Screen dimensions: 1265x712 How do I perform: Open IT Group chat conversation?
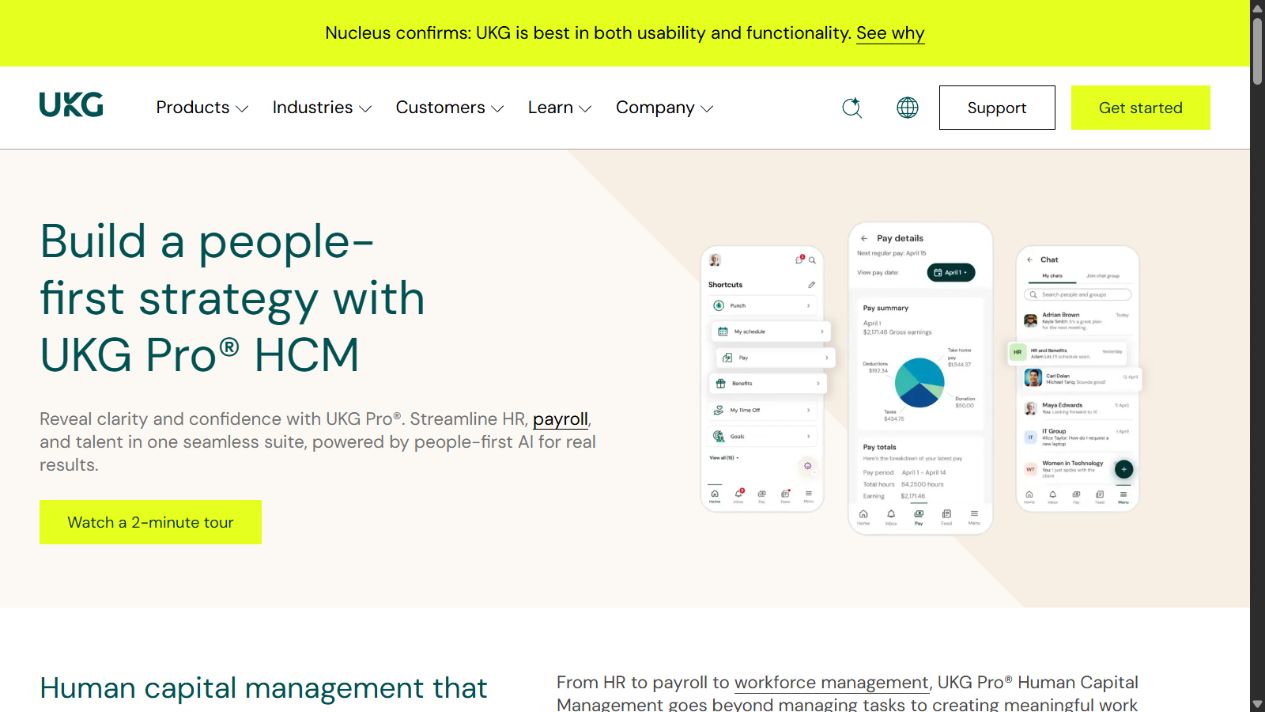tap(1077, 437)
